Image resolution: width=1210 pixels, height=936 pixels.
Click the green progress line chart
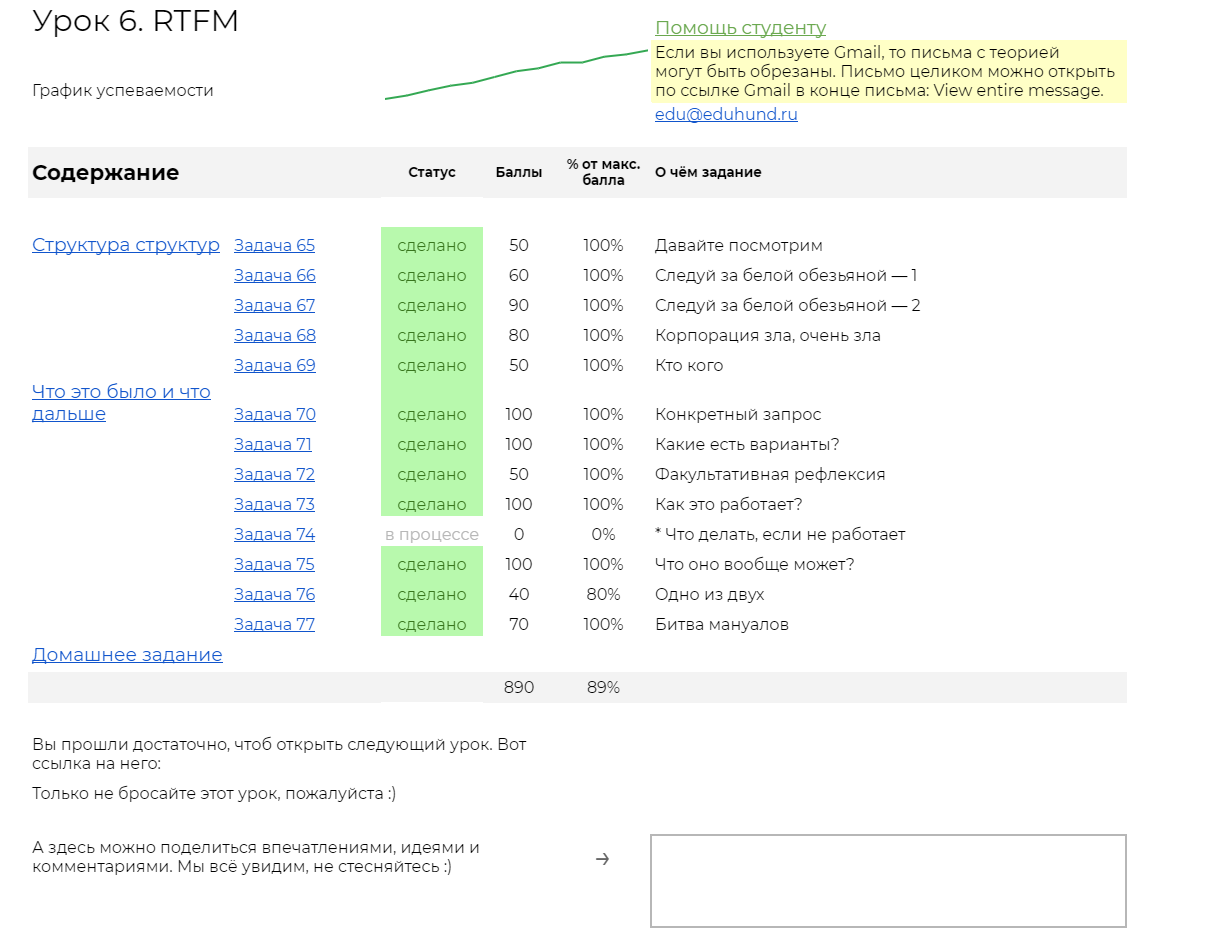(516, 74)
